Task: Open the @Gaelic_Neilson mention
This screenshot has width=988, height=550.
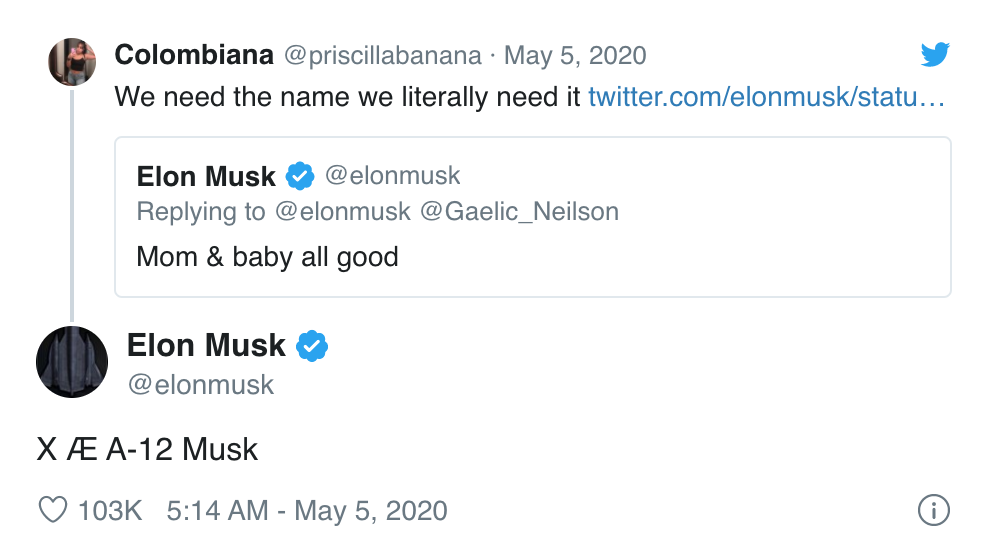Action: click(x=519, y=211)
